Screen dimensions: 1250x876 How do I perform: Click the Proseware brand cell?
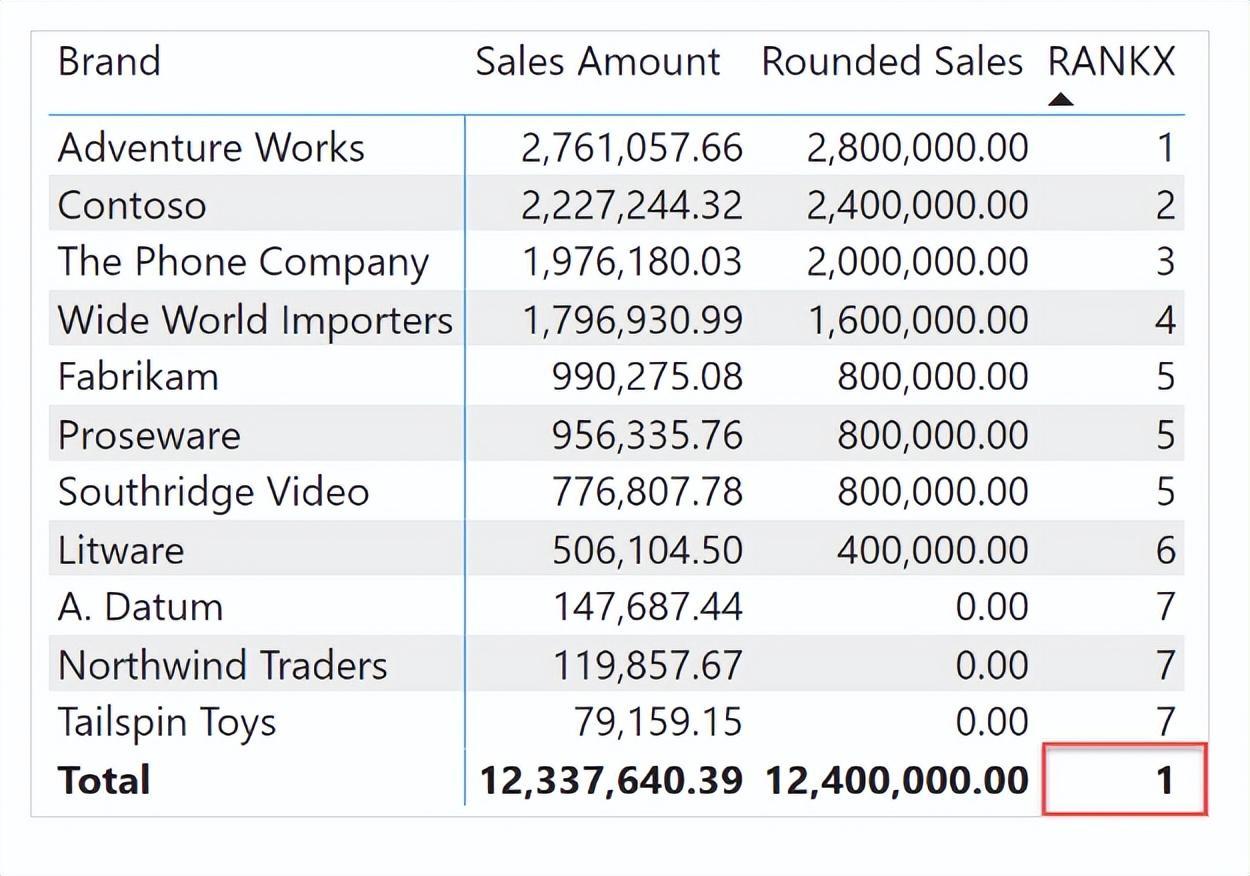(149, 435)
